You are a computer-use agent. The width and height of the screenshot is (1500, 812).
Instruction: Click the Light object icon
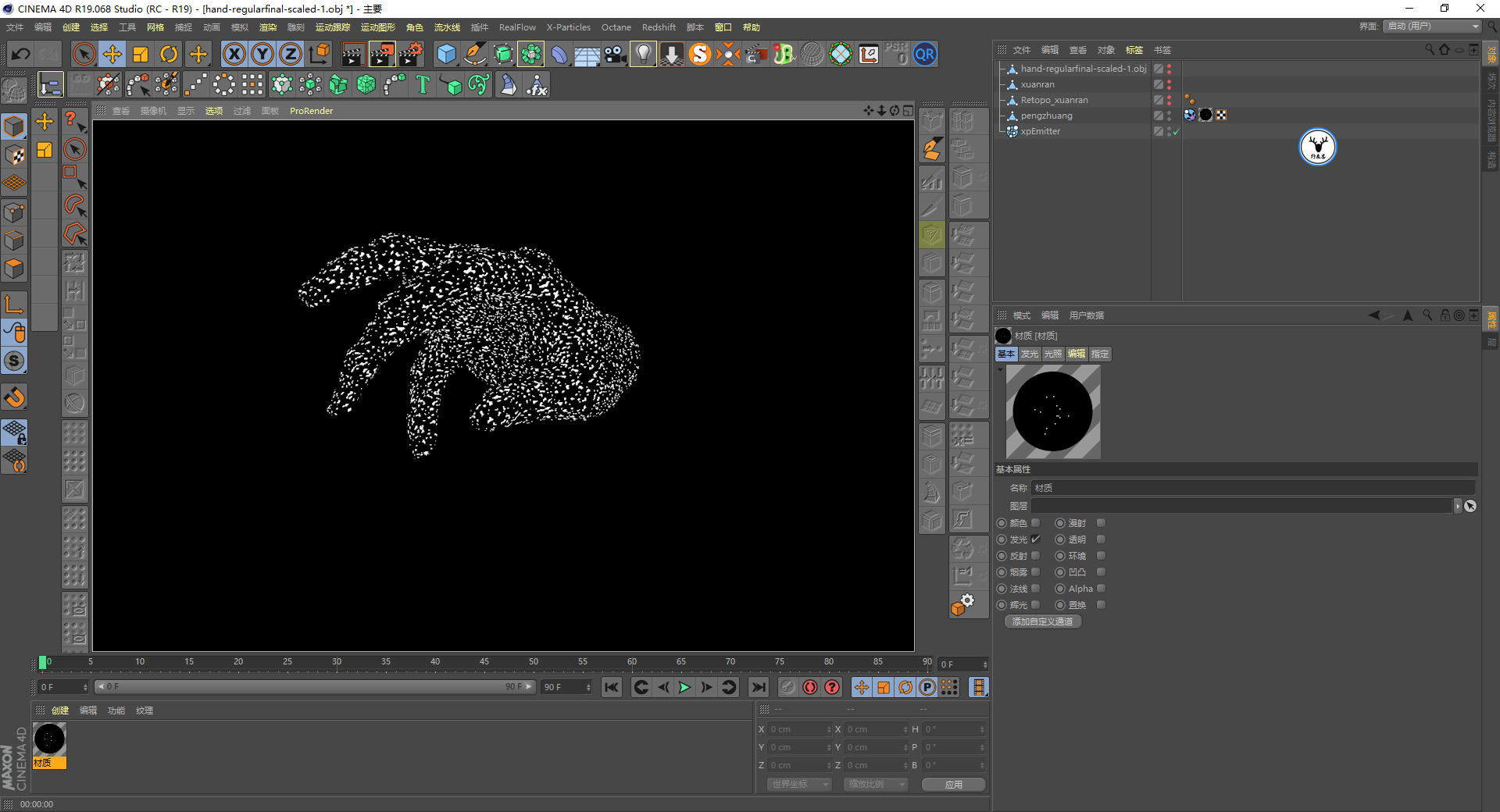(x=643, y=54)
